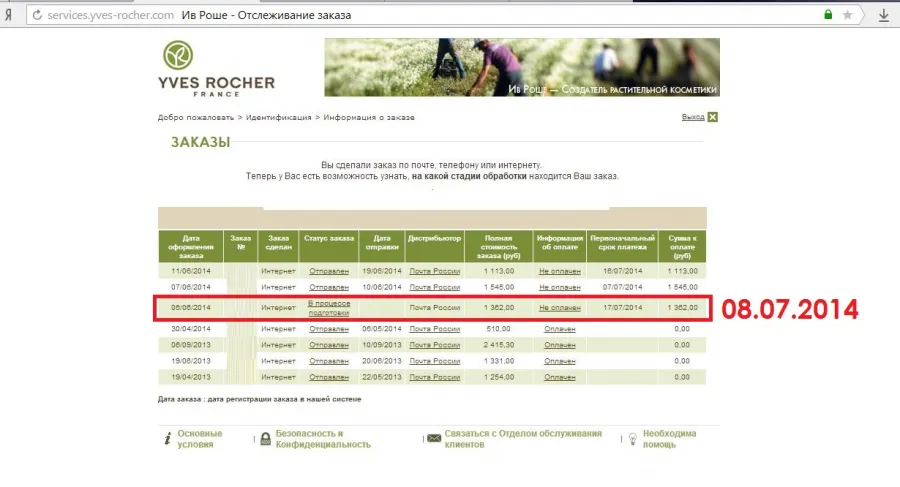The image size is (900, 487).
Task: Click В процессе подготовки status link
Action: pos(329,308)
